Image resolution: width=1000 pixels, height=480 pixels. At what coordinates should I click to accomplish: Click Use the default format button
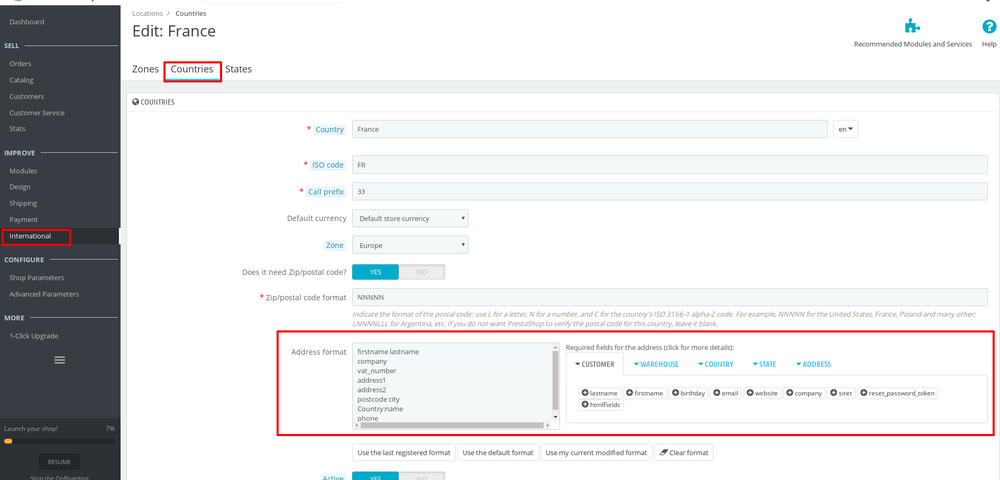point(497,453)
